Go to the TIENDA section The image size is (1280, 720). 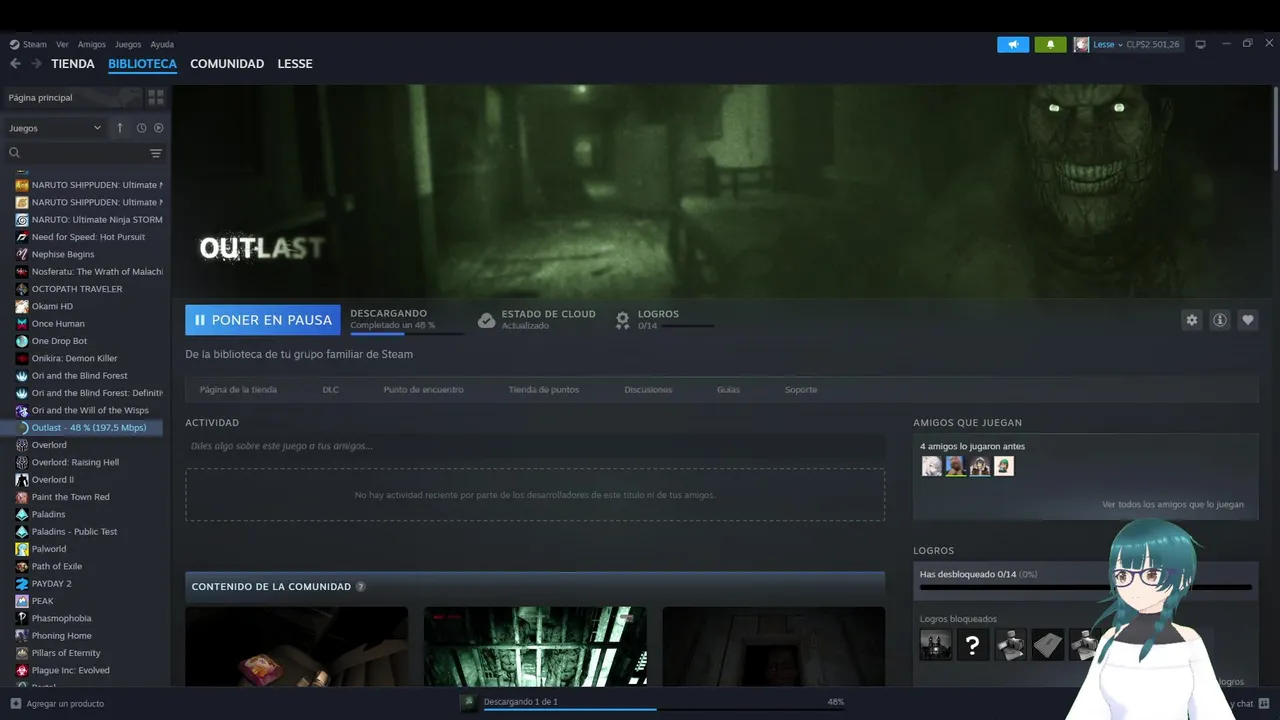(73, 64)
